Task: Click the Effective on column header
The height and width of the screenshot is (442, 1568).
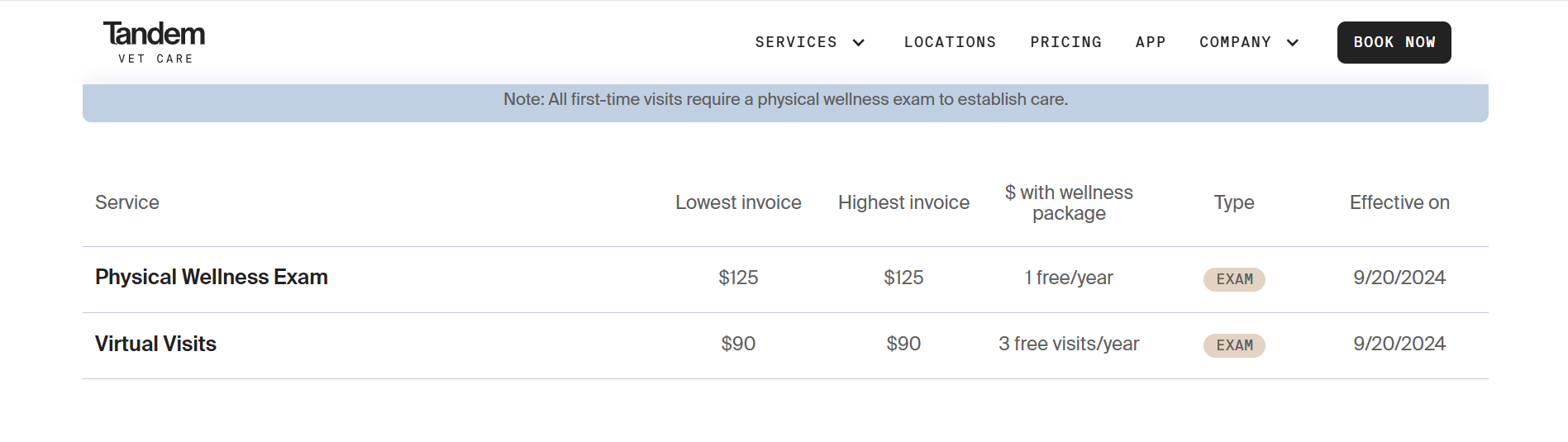Action: click(1399, 203)
